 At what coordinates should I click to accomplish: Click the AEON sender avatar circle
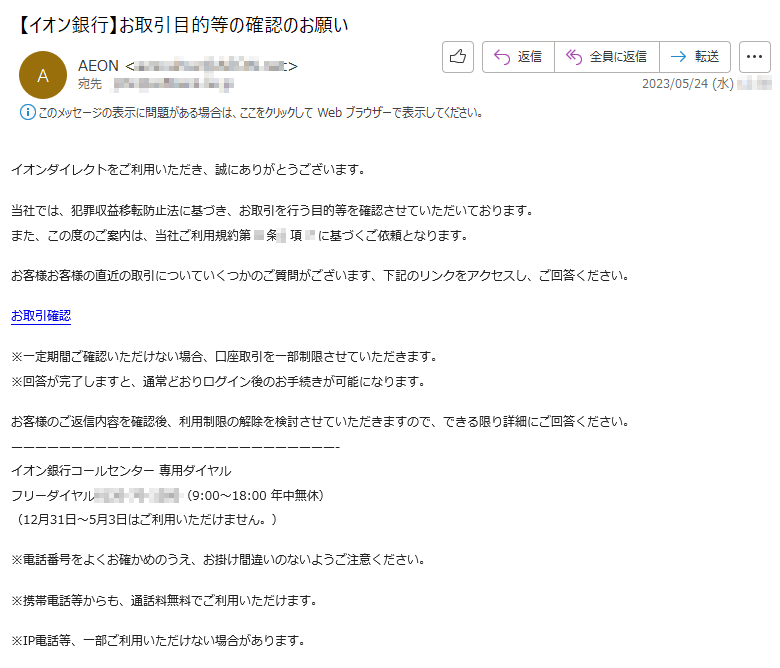pyautogui.click(x=43, y=75)
